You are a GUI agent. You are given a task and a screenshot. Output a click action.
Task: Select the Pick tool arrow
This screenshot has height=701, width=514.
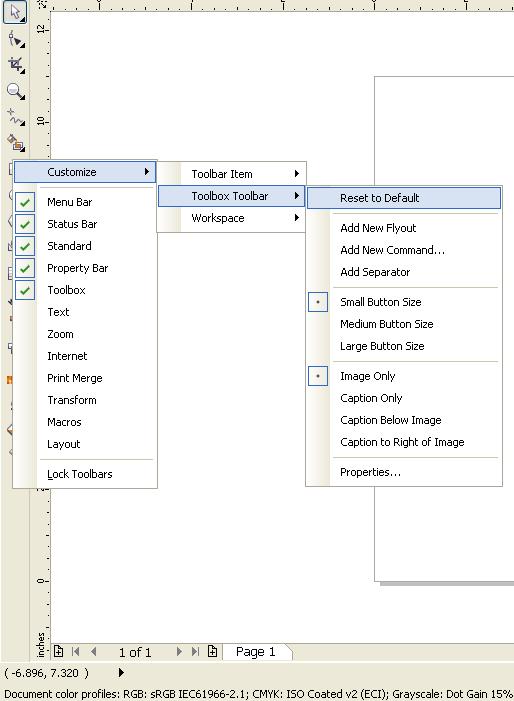coord(15,12)
